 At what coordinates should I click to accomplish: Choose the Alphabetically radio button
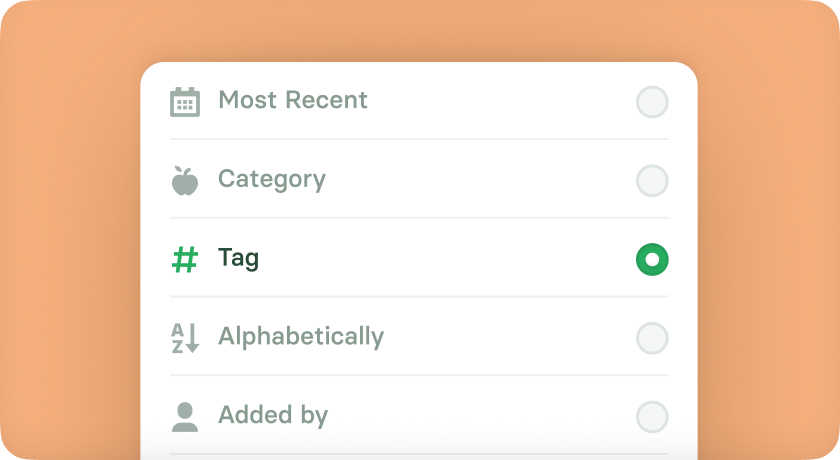click(x=652, y=338)
